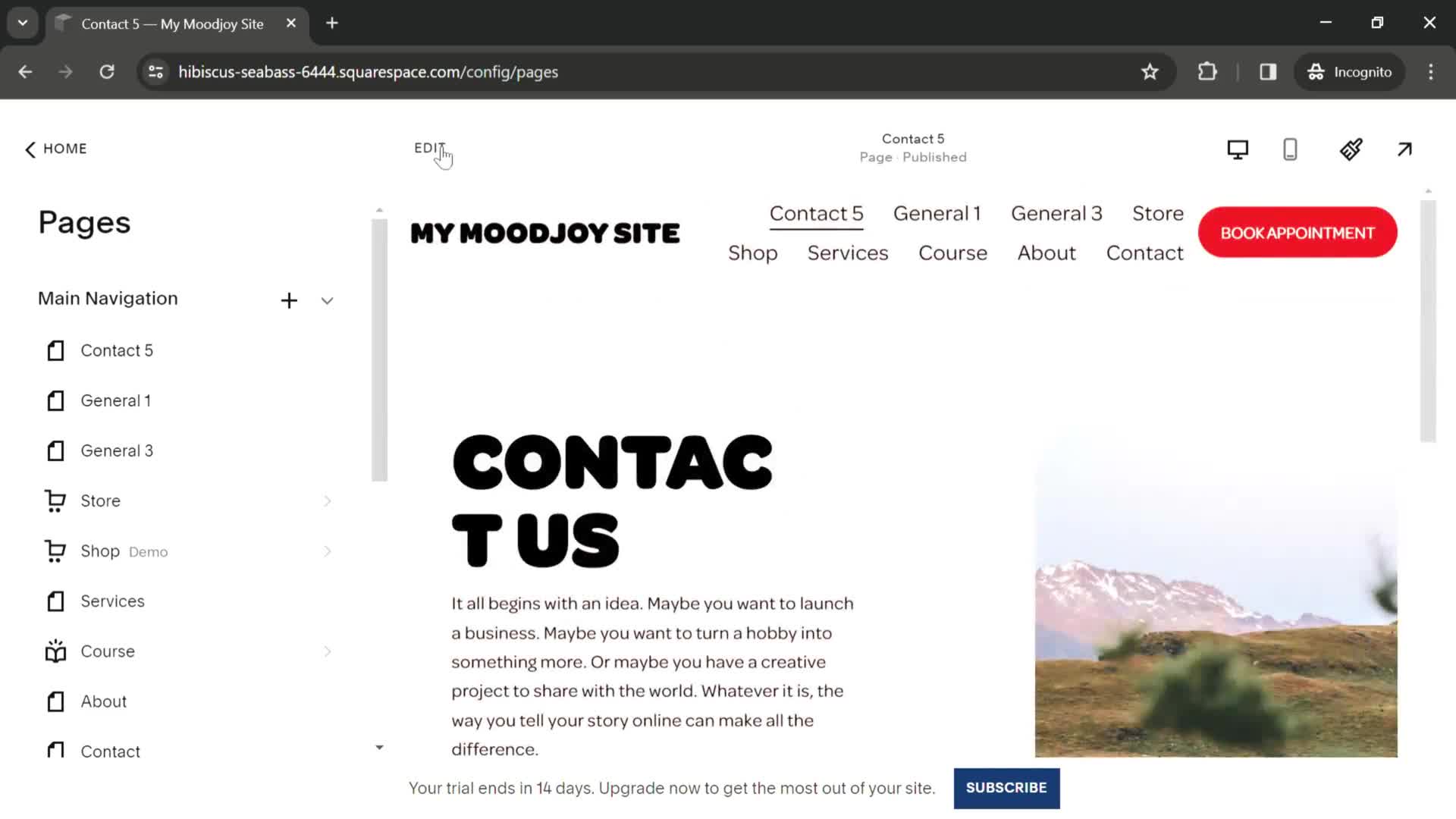Click the Shop page type icon
The image size is (1456, 819).
click(54, 550)
